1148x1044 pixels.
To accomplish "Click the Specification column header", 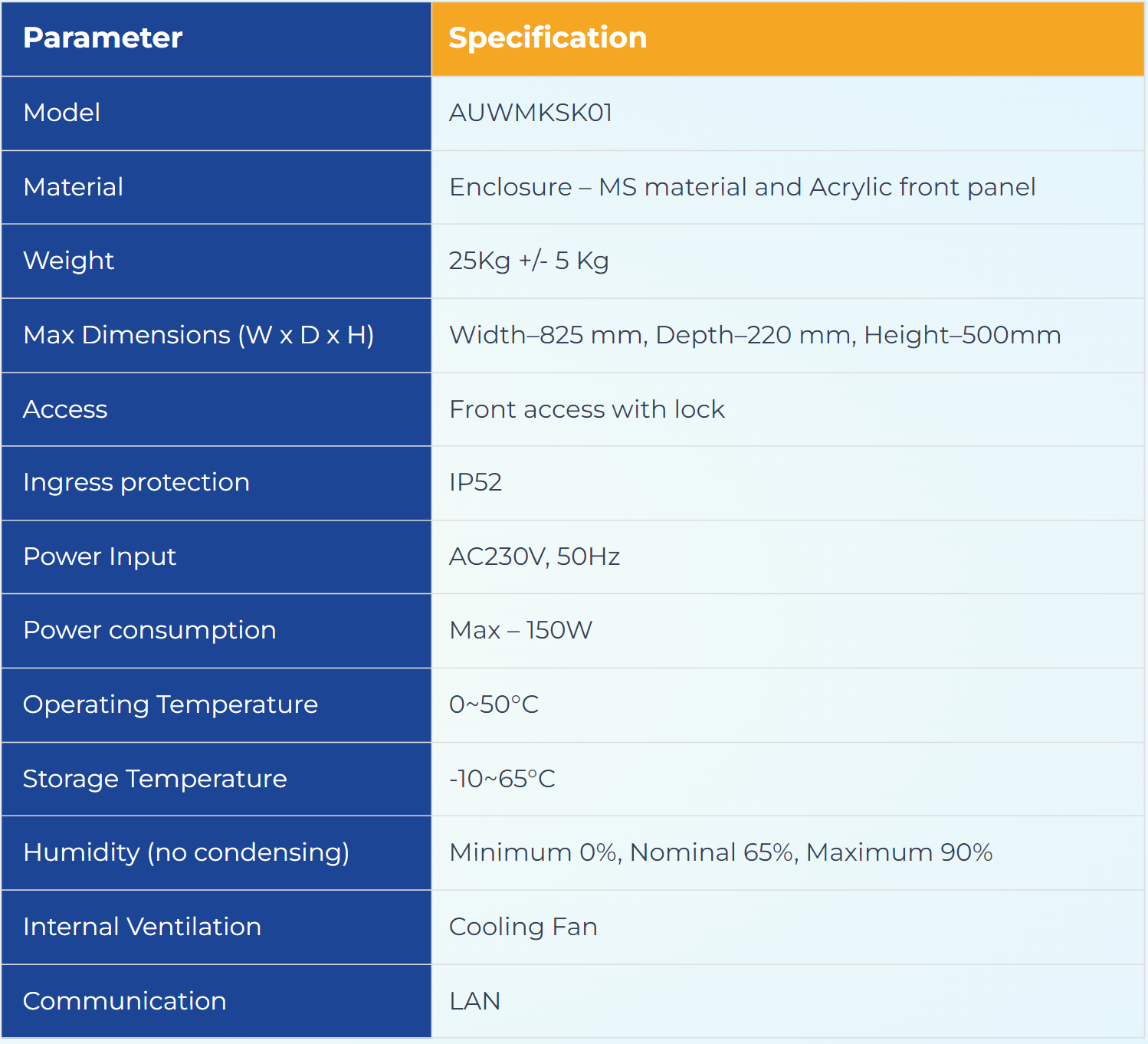I will pyautogui.click(x=547, y=38).
